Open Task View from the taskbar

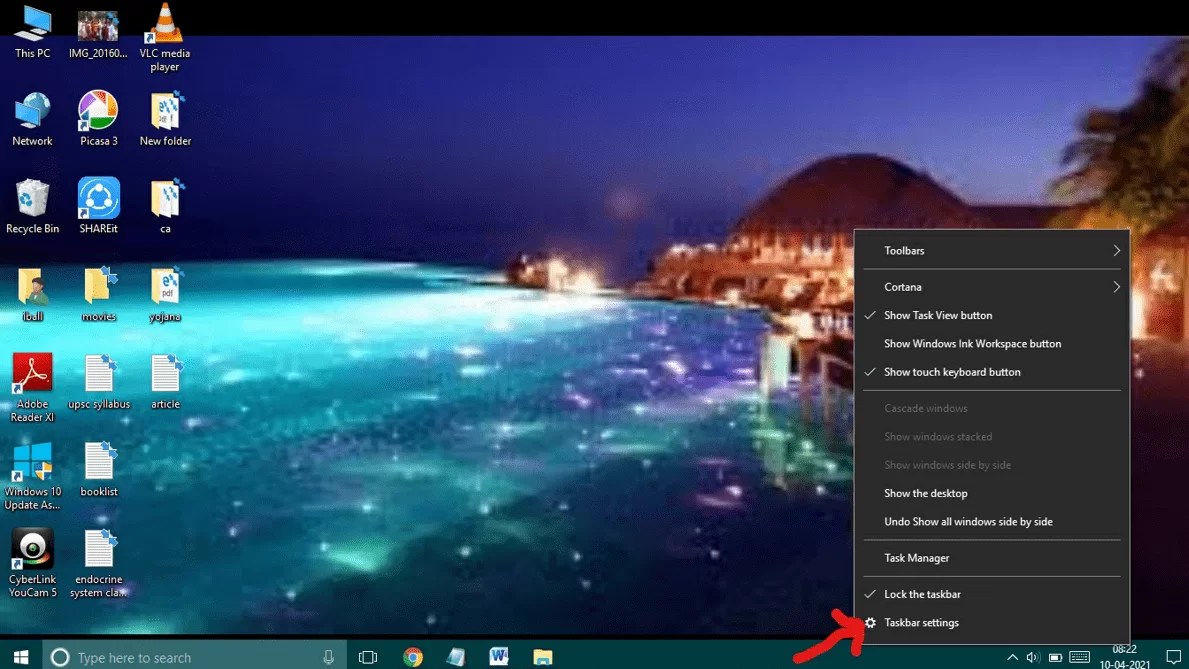tap(368, 657)
